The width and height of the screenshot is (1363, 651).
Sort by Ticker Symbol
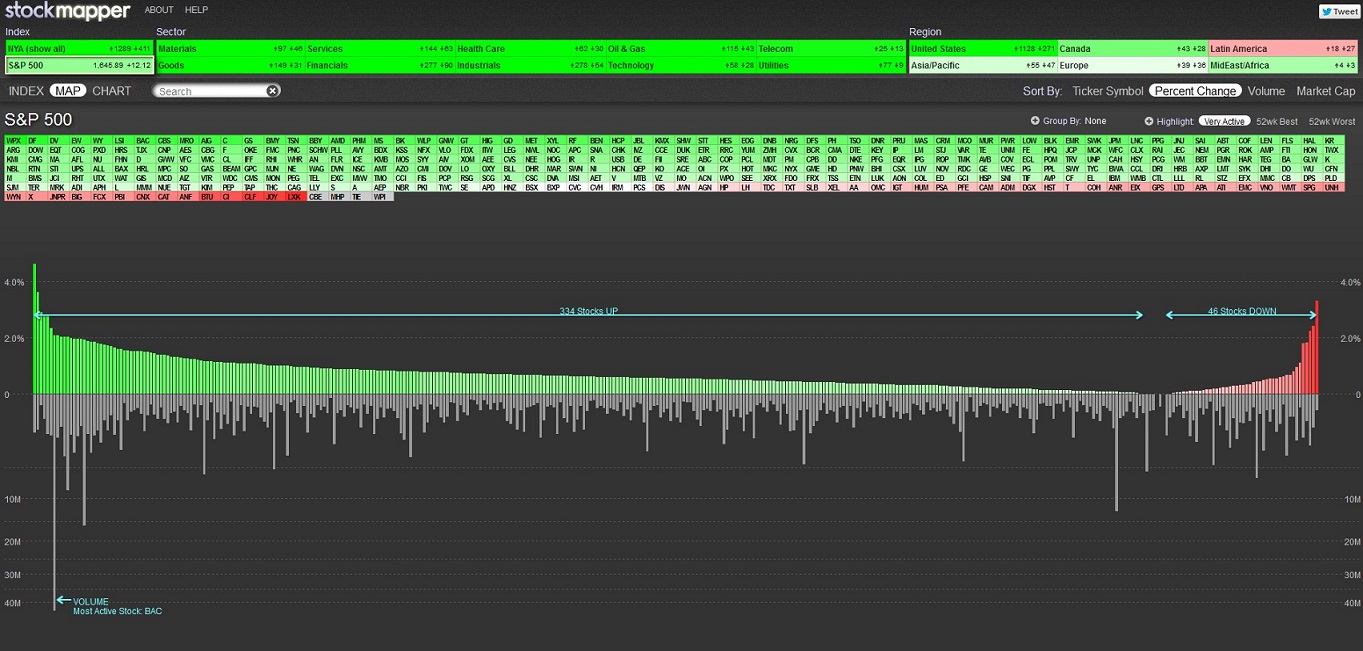(1107, 91)
